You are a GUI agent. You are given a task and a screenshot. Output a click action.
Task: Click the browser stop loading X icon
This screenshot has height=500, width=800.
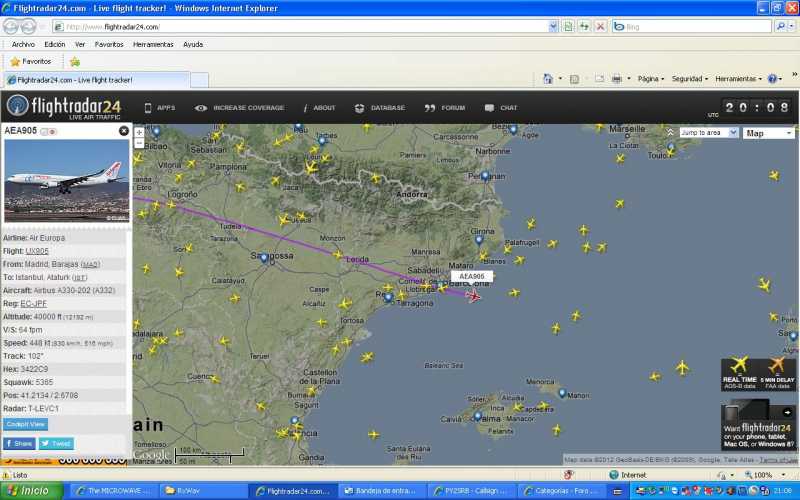[x=601, y=27]
